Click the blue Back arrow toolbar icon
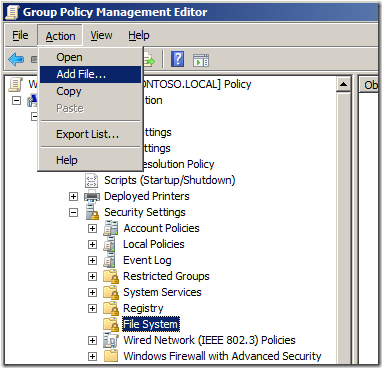This screenshot has width=382, height=368. pos(16,60)
